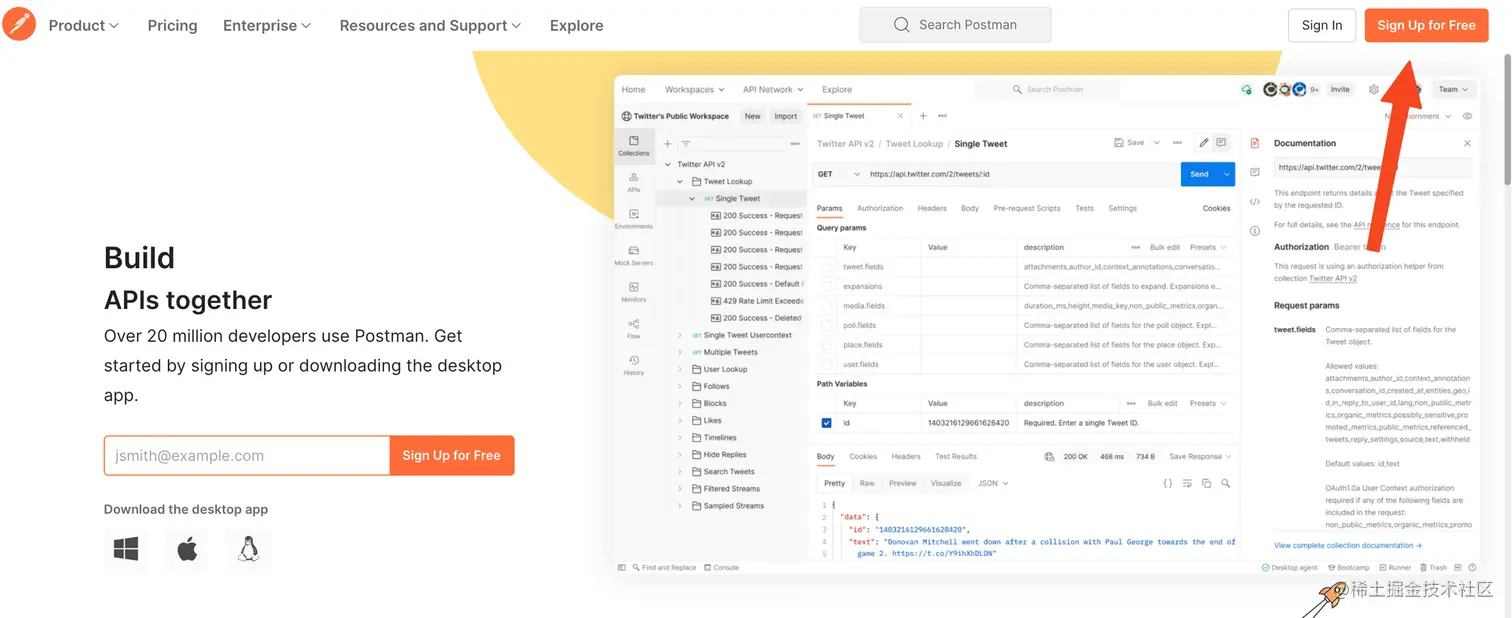The height and width of the screenshot is (618, 1512).
Task: Toggle the user.fields parameter checkbox
Action: (x=826, y=364)
